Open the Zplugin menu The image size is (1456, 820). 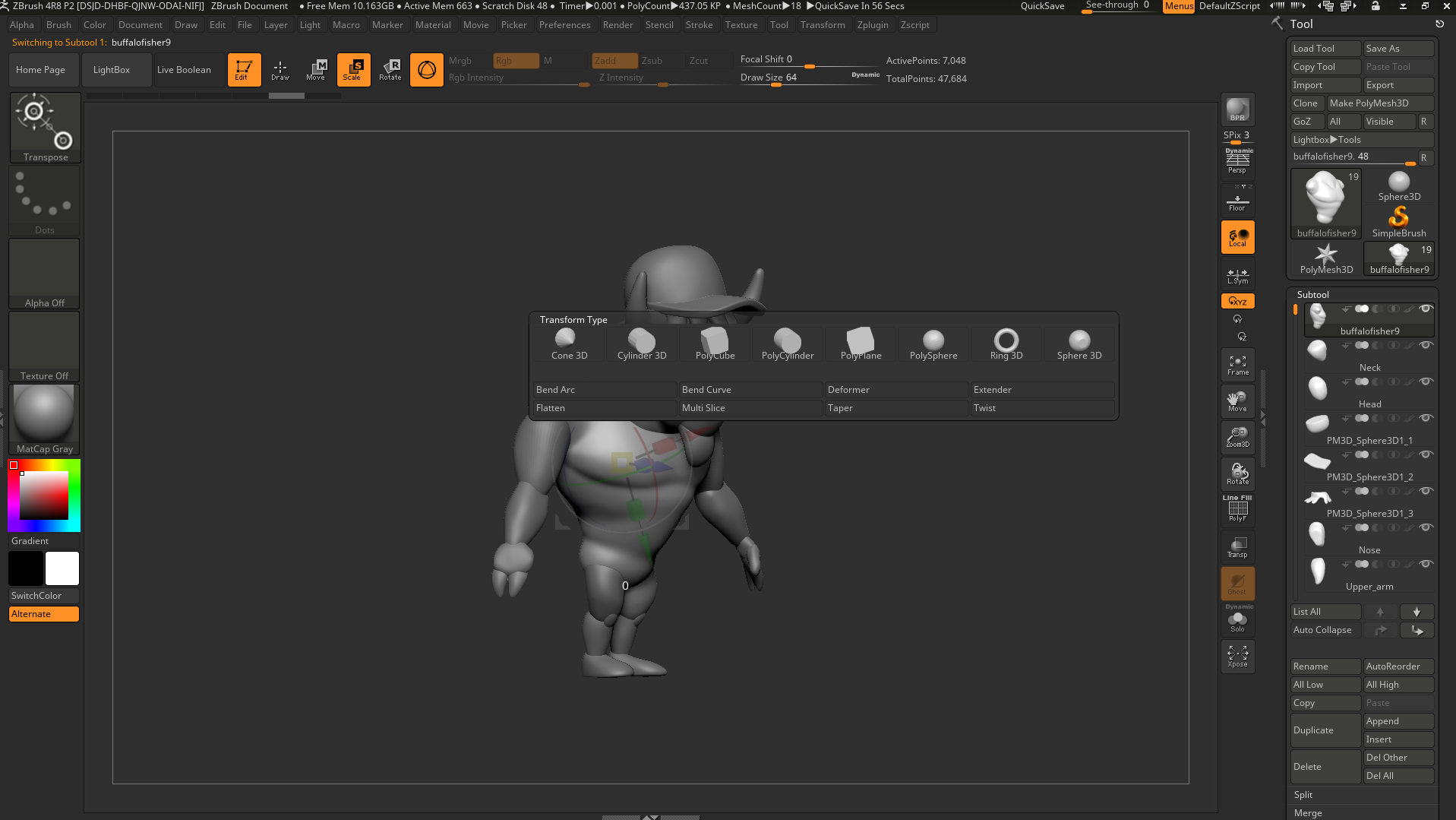pyautogui.click(x=873, y=25)
